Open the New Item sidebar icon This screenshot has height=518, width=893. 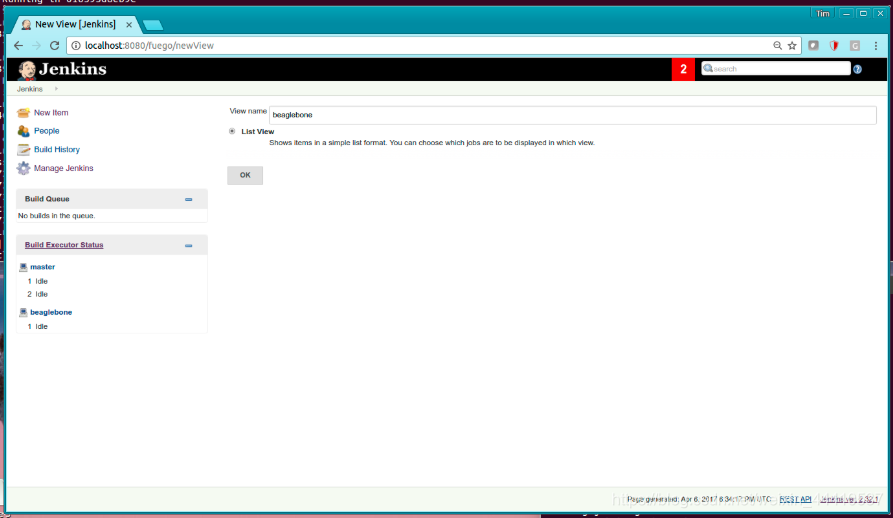click(x=23, y=113)
